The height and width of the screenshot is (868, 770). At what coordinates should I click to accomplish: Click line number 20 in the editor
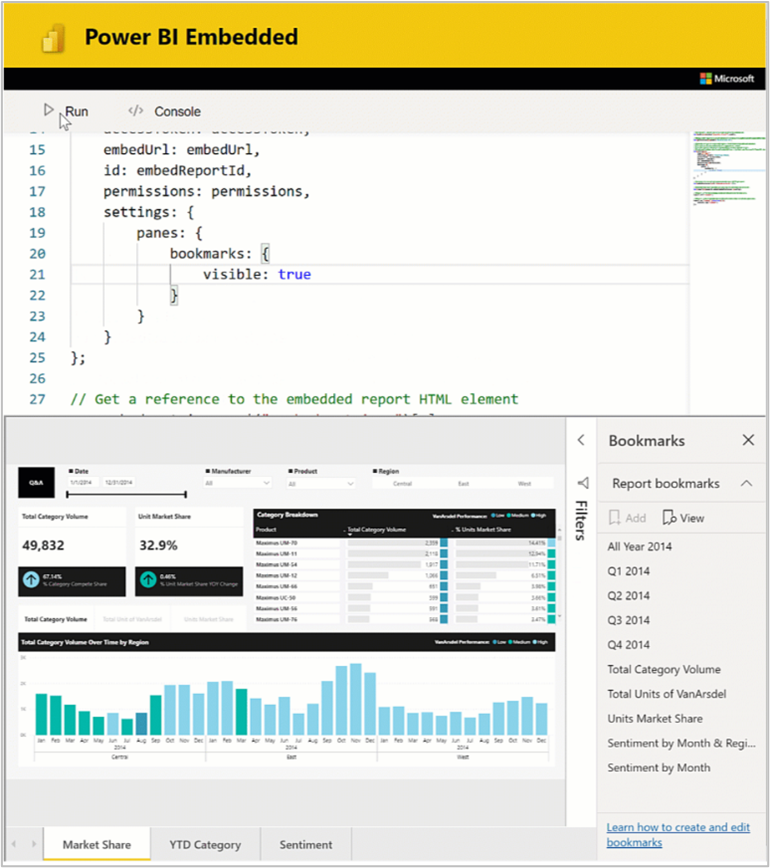point(37,254)
